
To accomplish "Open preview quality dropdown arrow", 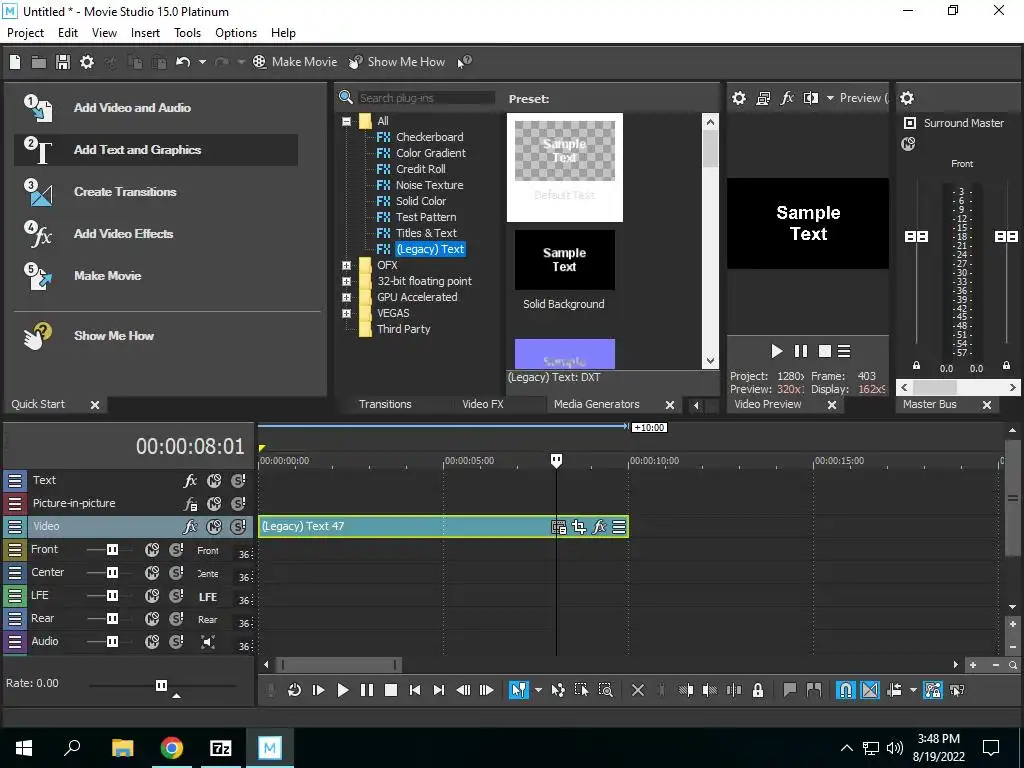I will tap(830, 98).
